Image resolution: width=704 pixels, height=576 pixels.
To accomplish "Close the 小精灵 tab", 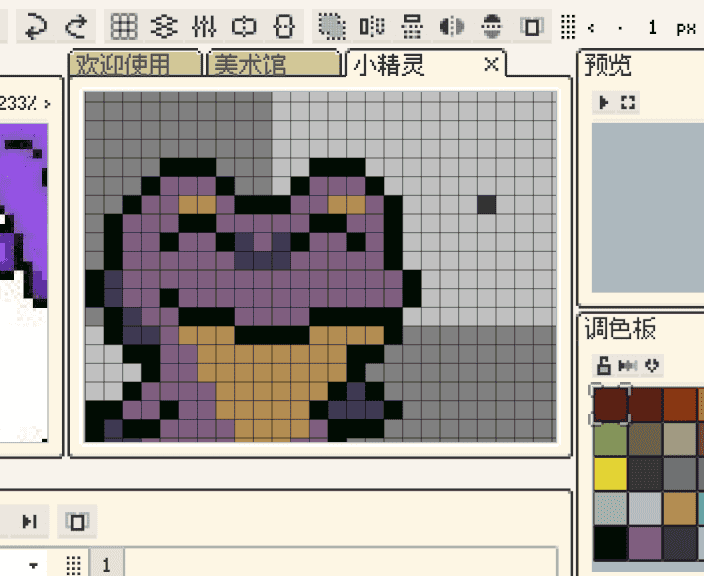I will click(492, 65).
